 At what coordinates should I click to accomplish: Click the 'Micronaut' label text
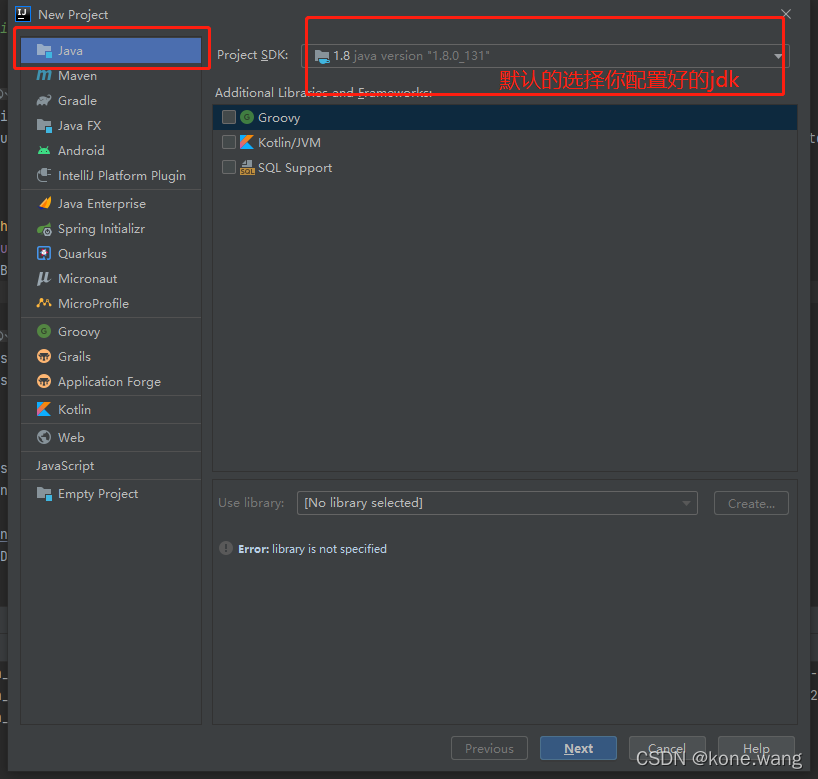click(x=88, y=279)
